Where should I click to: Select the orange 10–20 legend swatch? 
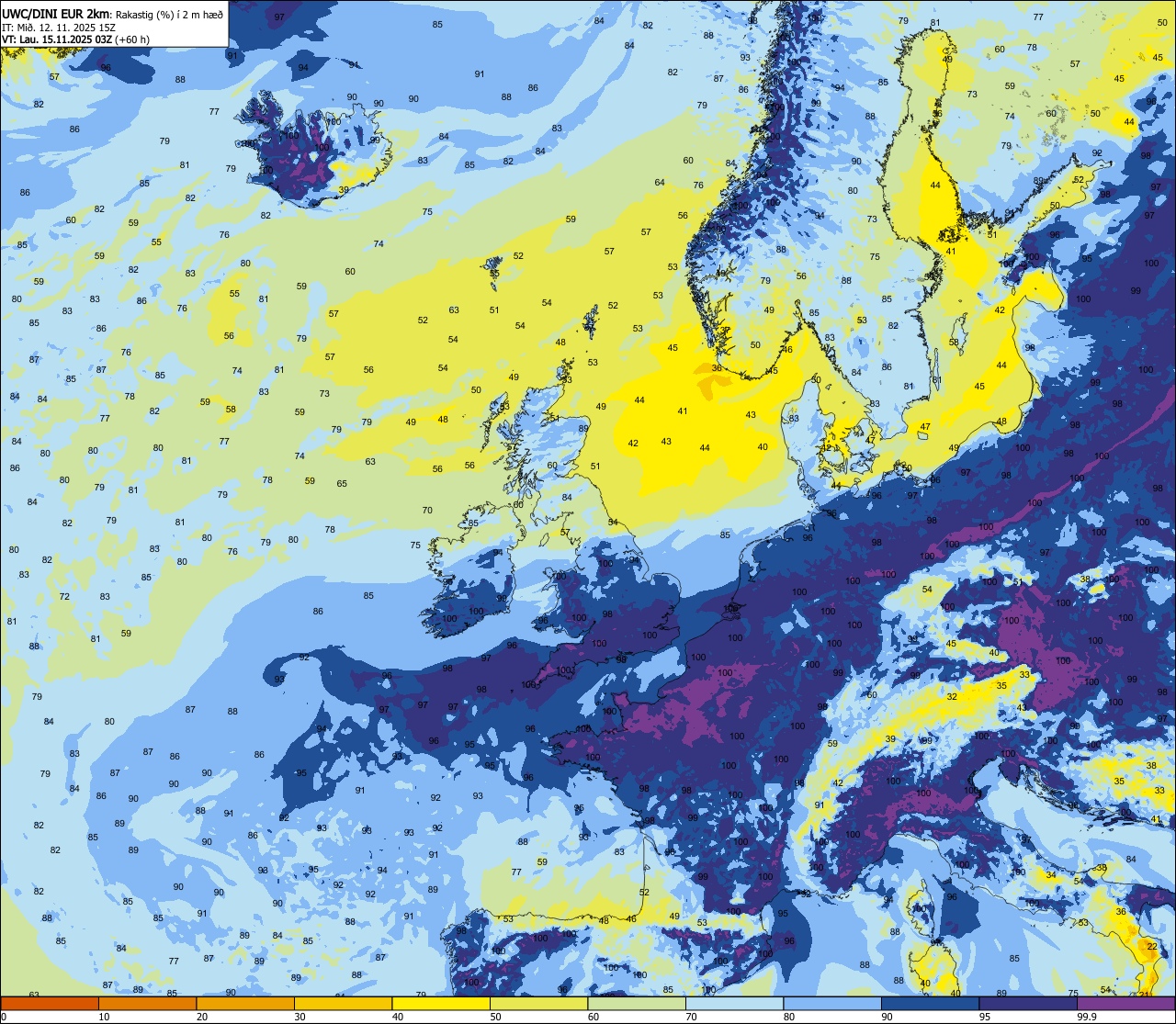click(147, 1003)
